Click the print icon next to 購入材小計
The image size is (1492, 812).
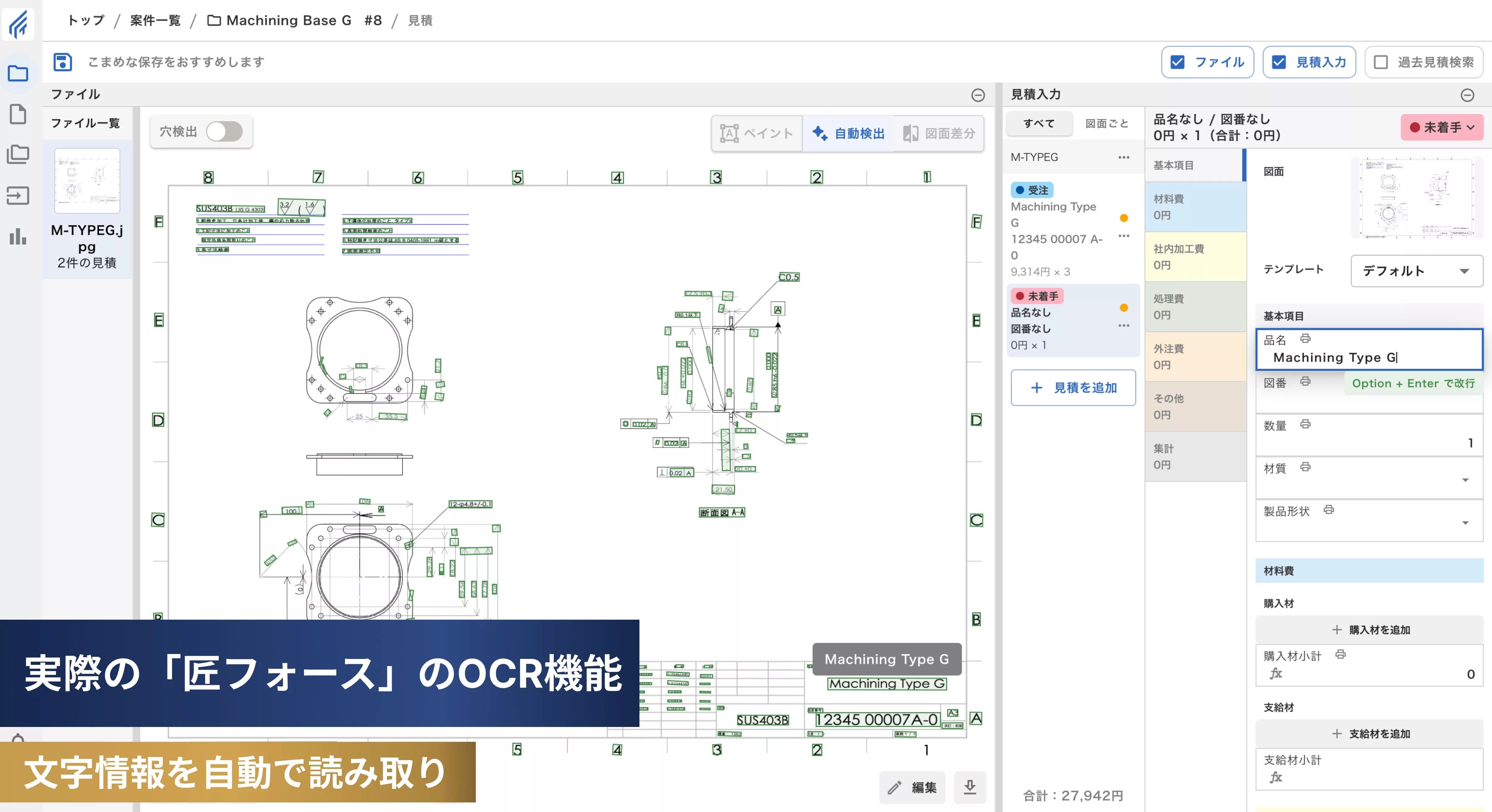pos(1340,655)
